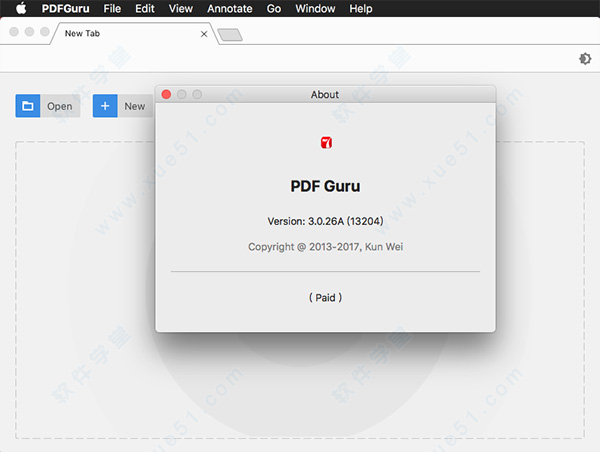Image resolution: width=600 pixels, height=452 pixels.
Task: Click the PDF Guru title in About
Action: click(x=325, y=186)
